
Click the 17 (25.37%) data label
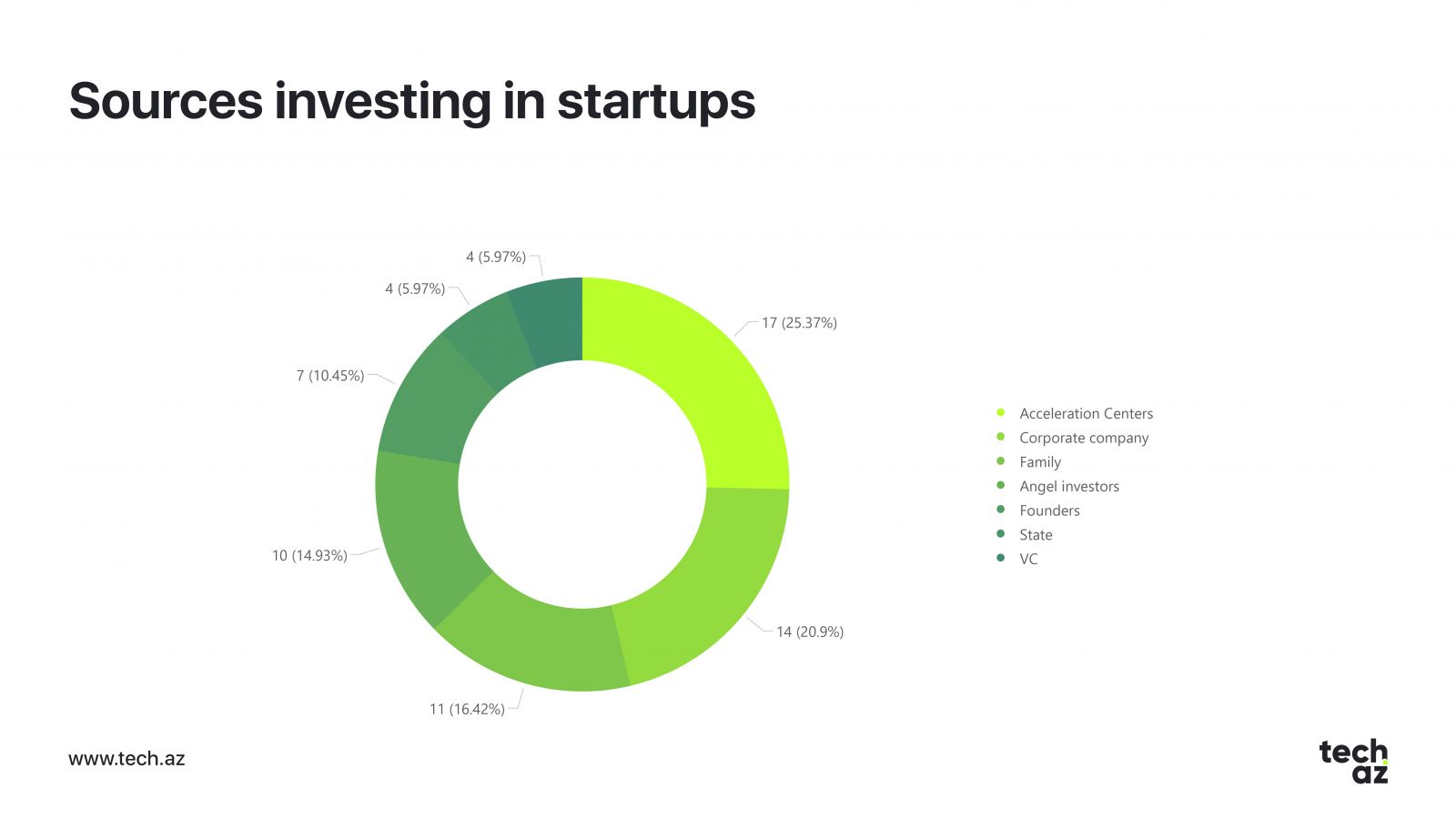(799, 323)
